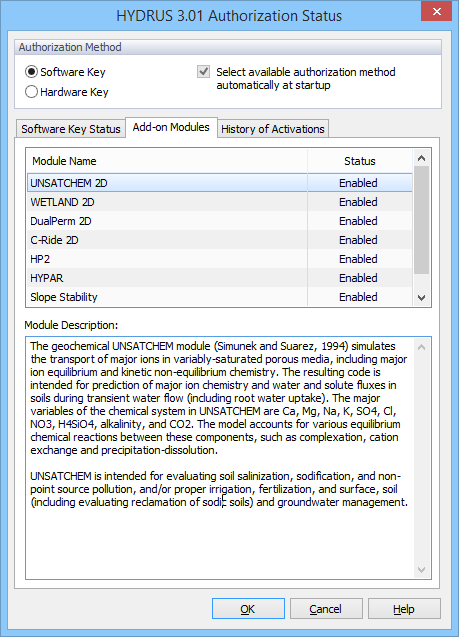Click description box scroll down arrow
459x637 pixels.
pyautogui.click(x=422, y=570)
